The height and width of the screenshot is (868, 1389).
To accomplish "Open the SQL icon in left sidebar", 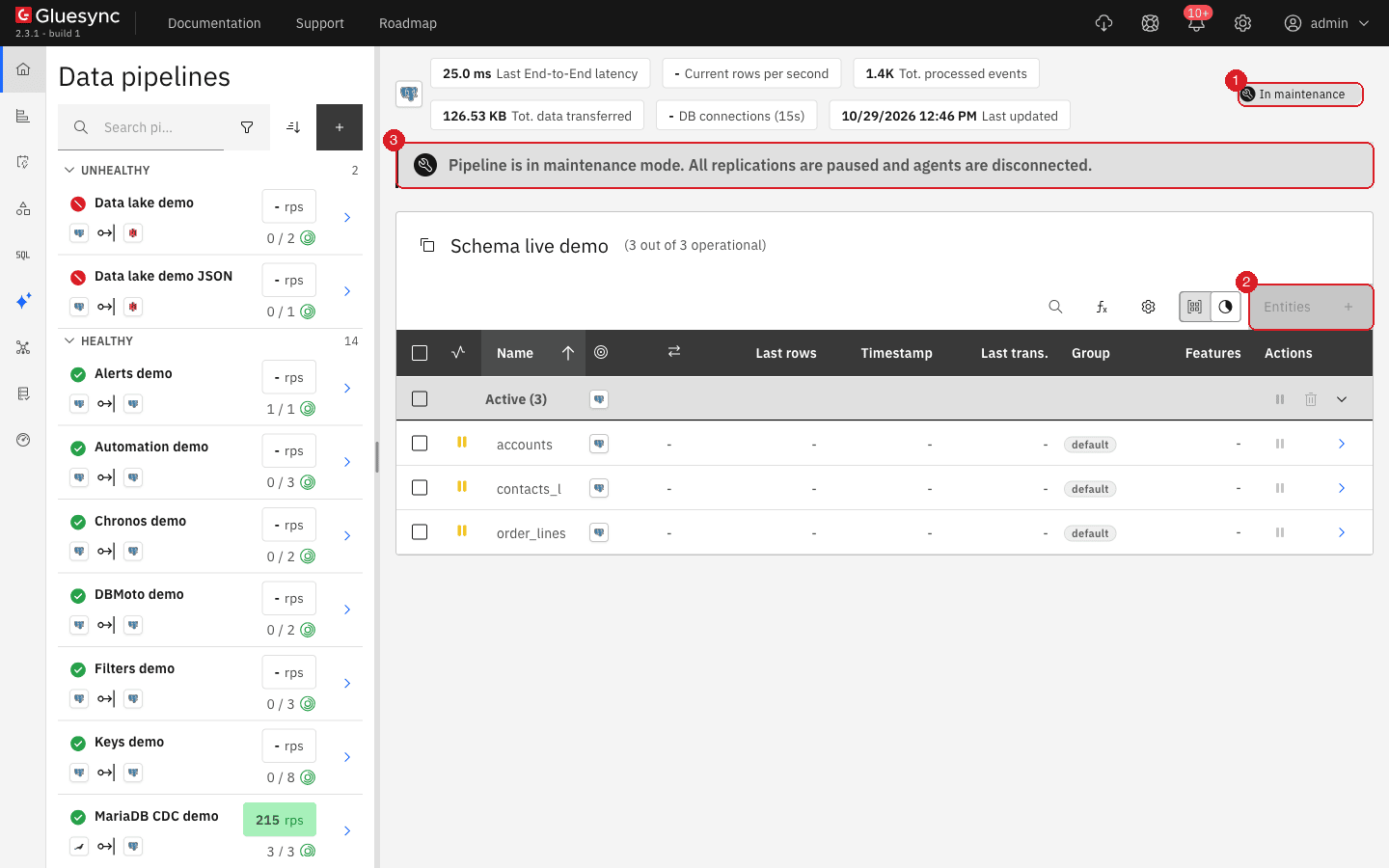I will click(x=23, y=256).
